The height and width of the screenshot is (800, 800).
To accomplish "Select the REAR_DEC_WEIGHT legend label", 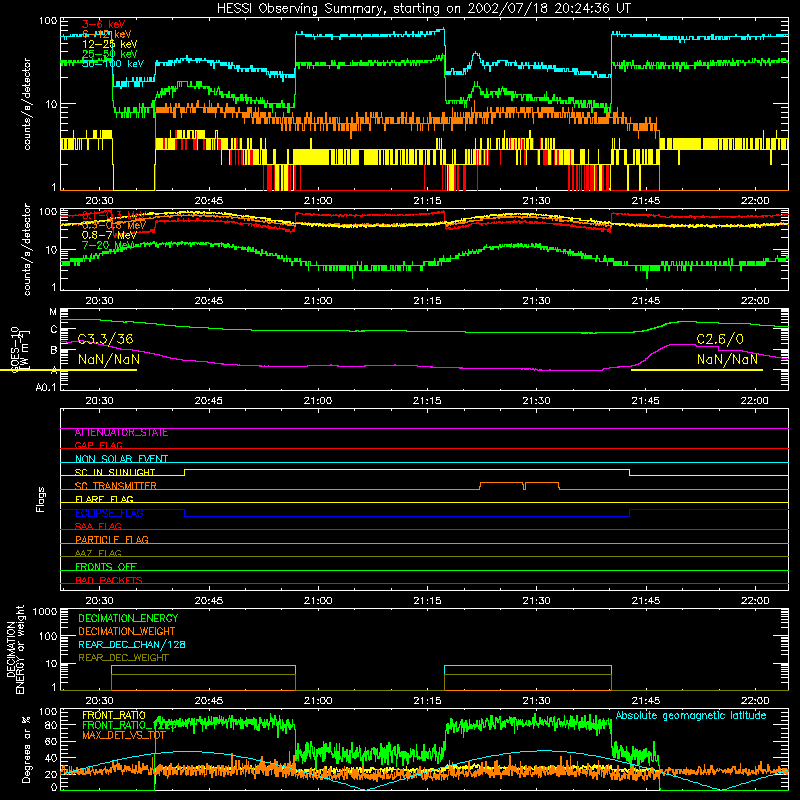I will (123, 658).
